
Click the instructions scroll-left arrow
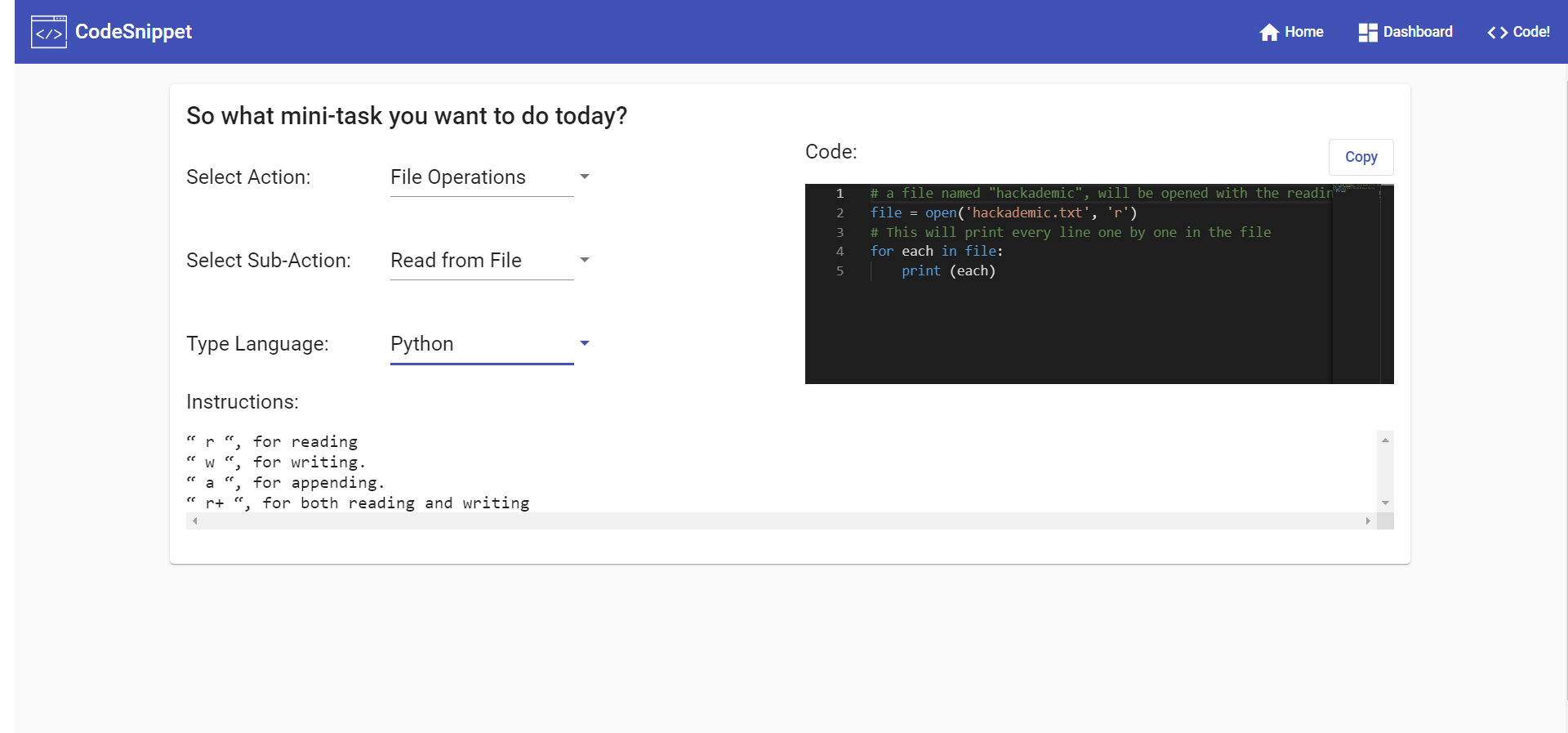(194, 521)
